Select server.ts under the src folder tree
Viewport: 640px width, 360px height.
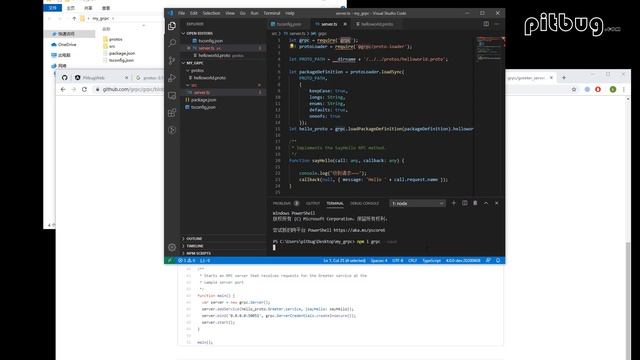pos(223,92)
